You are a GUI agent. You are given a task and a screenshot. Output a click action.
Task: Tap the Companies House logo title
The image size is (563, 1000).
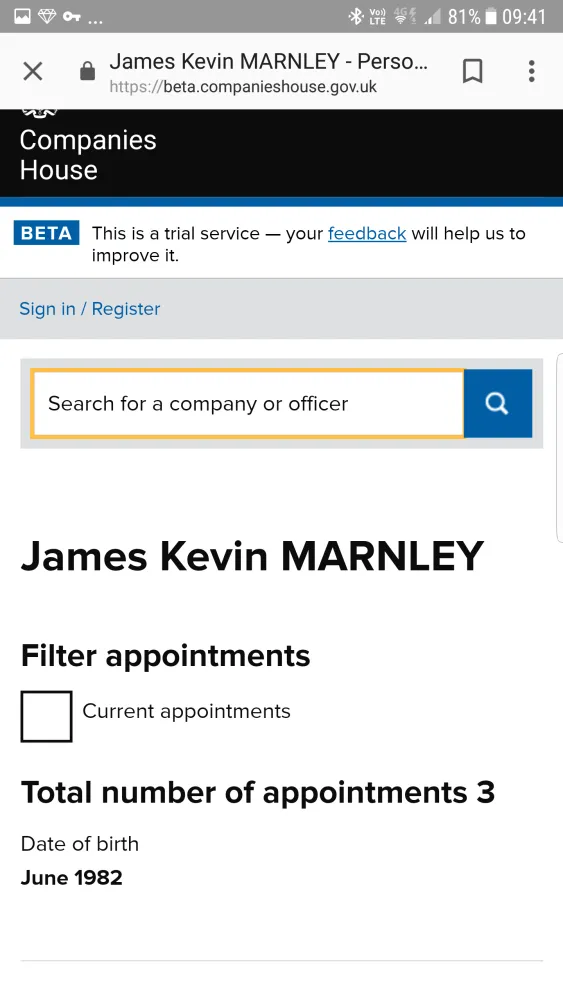tap(88, 155)
